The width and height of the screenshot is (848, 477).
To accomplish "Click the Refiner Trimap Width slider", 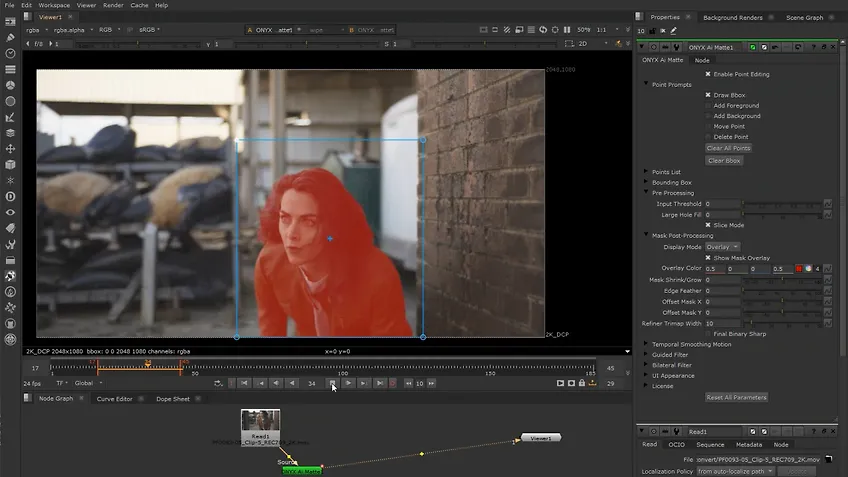I will (781, 323).
